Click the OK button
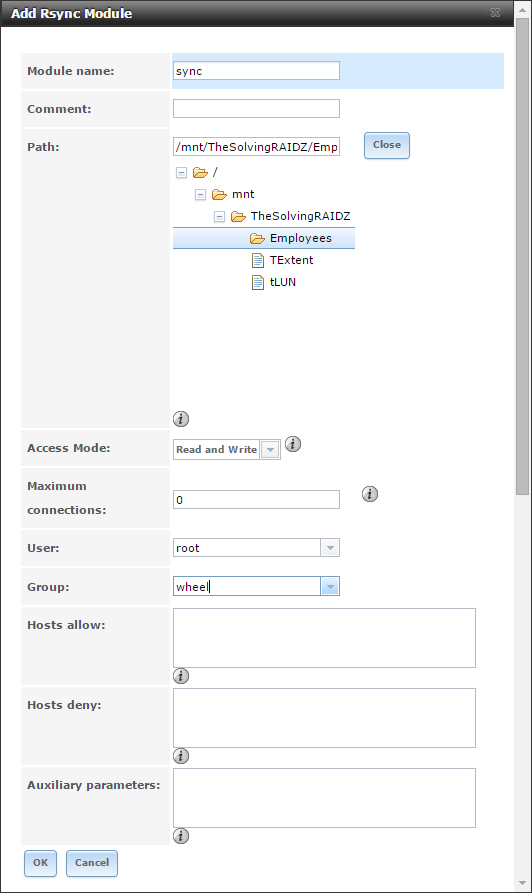 pyautogui.click(x=40, y=863)
